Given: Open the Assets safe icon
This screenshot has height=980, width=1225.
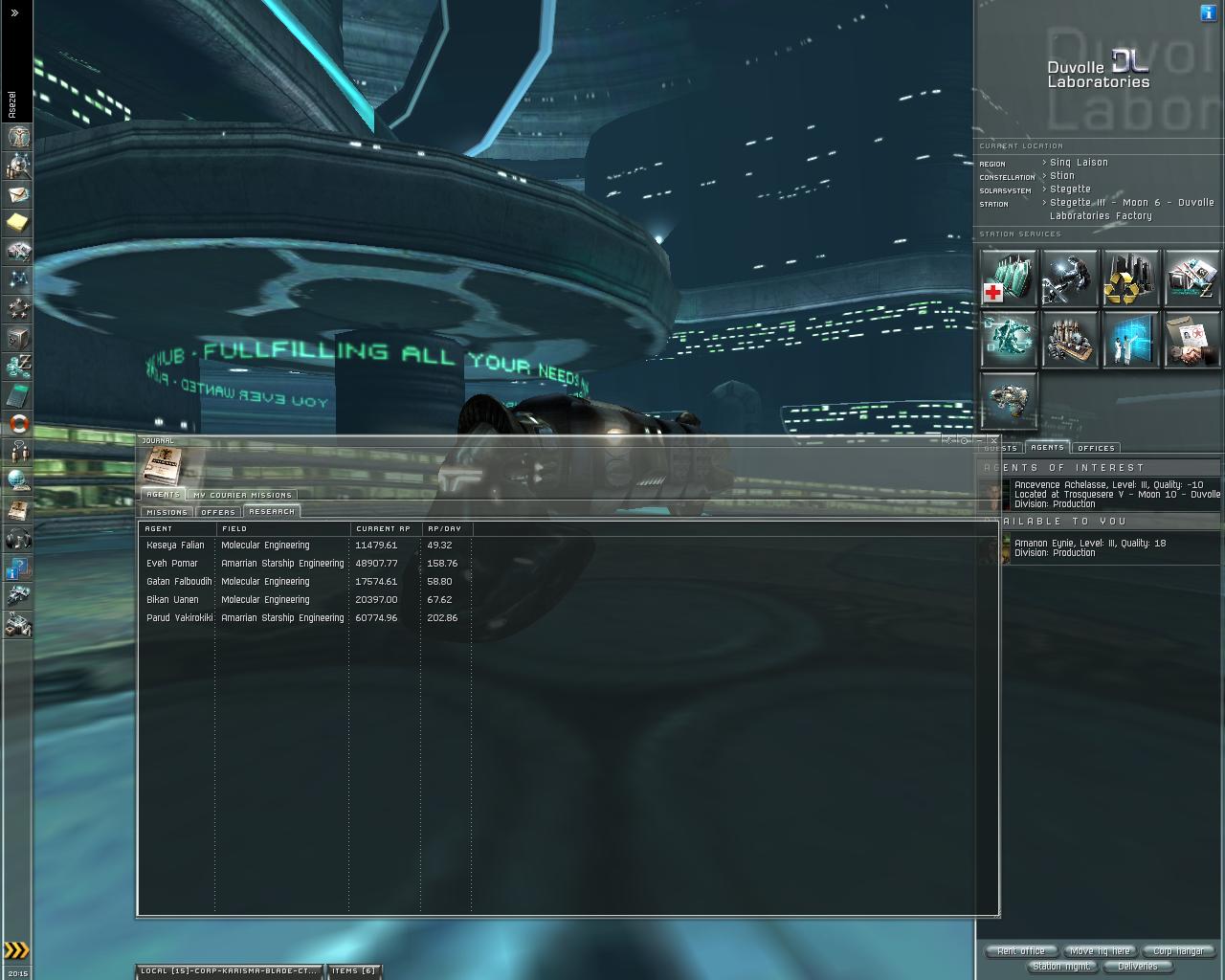Looking at the screenshot, I should (x=19, y=338).
